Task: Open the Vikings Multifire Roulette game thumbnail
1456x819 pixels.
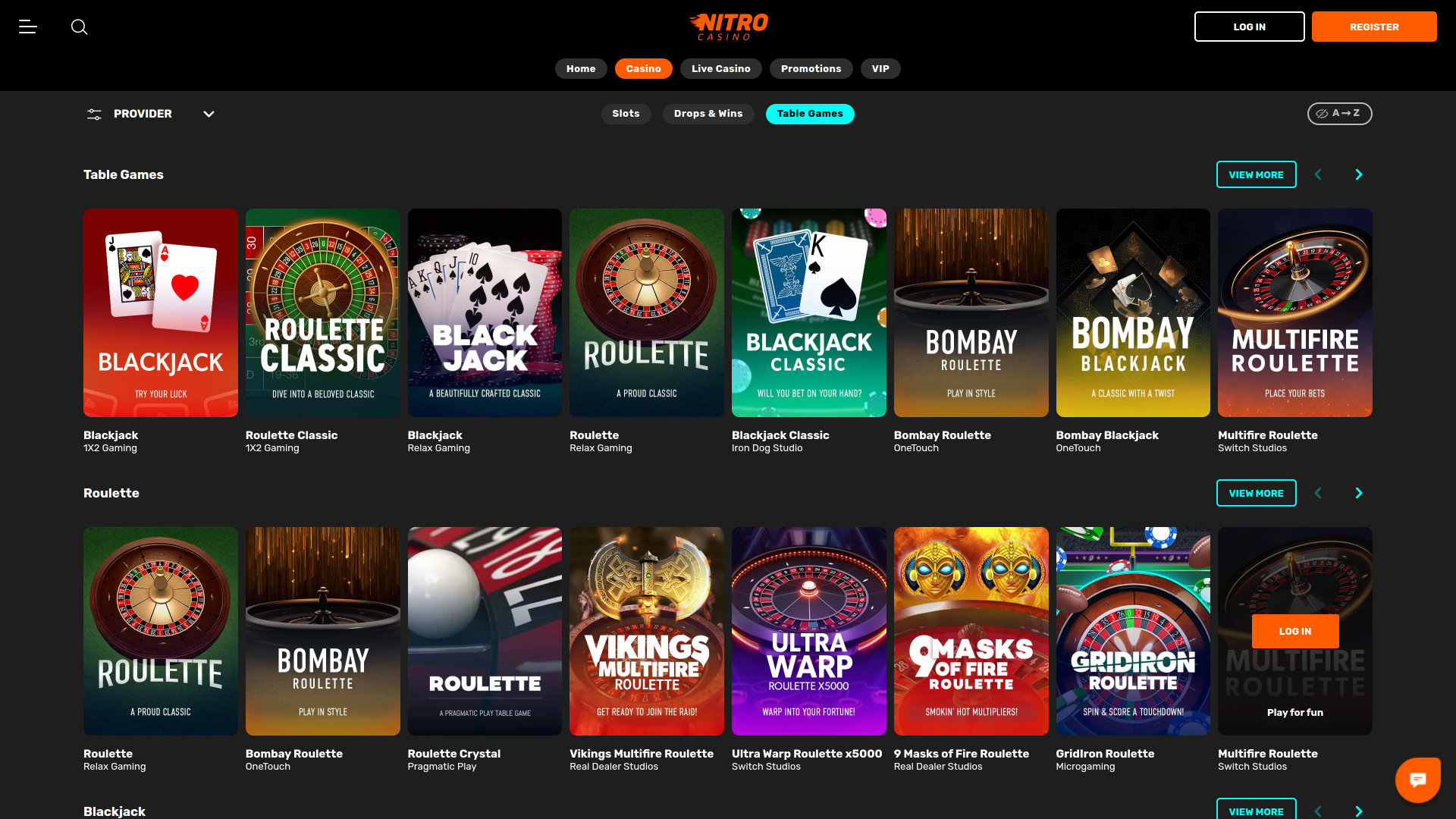Action: point(647,631)
